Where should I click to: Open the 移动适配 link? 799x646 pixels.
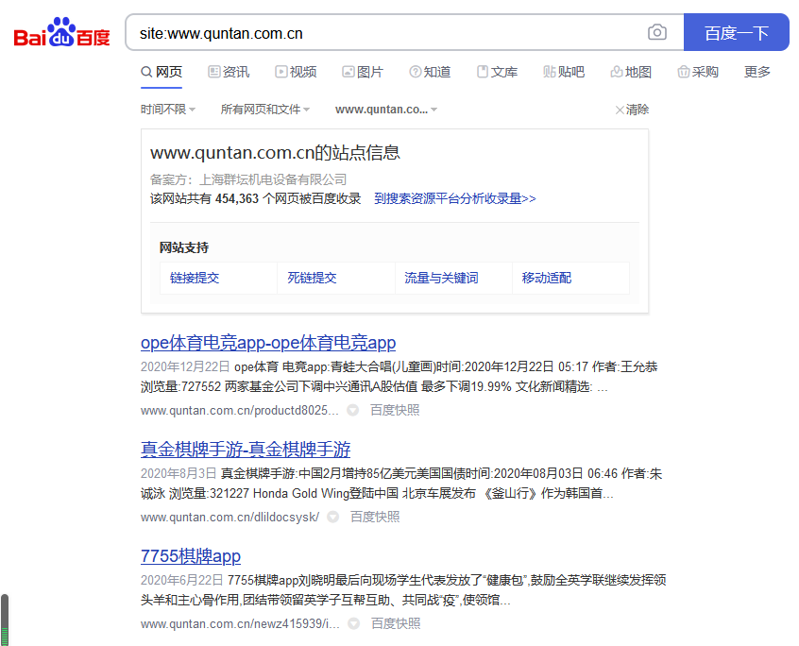546,278
